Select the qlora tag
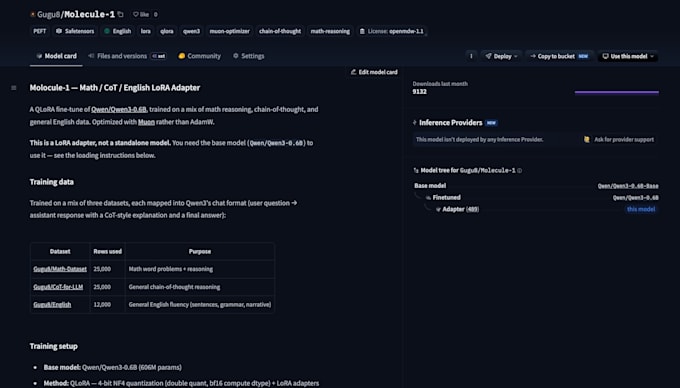 point(167,31)
